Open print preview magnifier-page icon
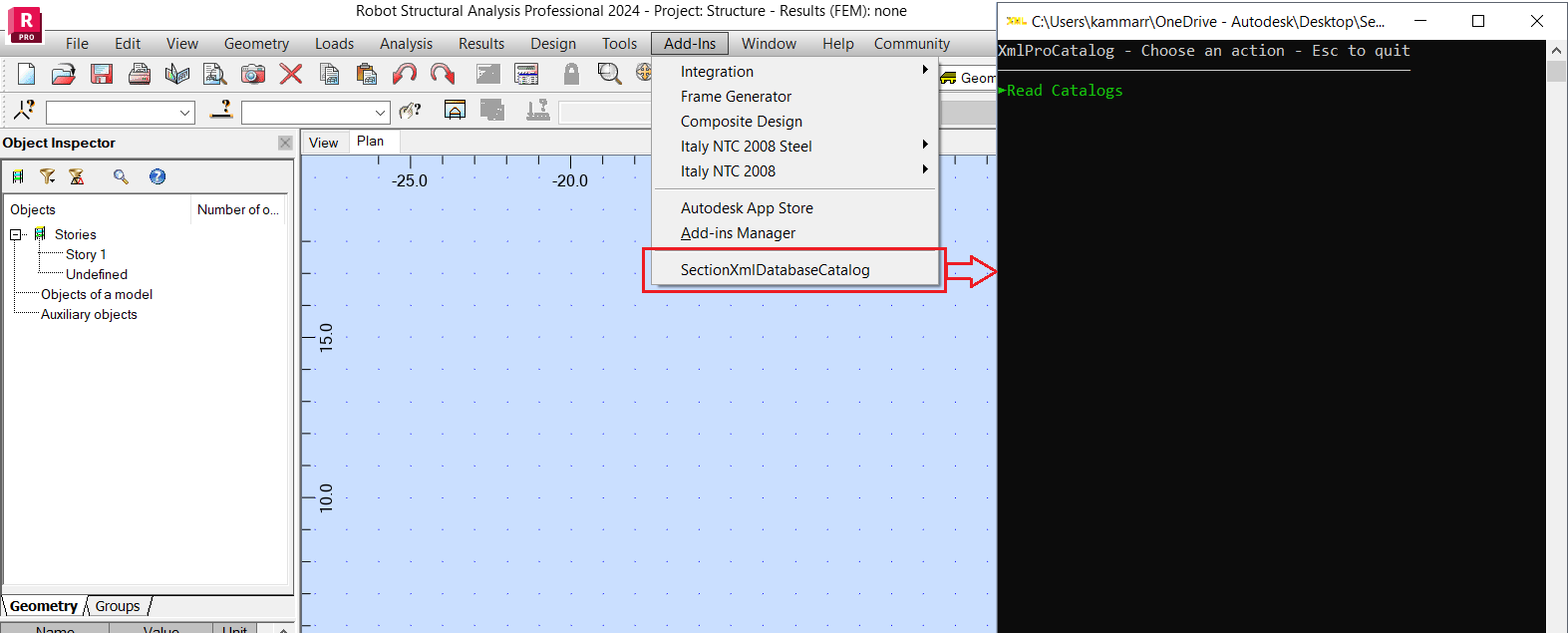The width and height of the screenshot is (1568, 633). point(215,73)
